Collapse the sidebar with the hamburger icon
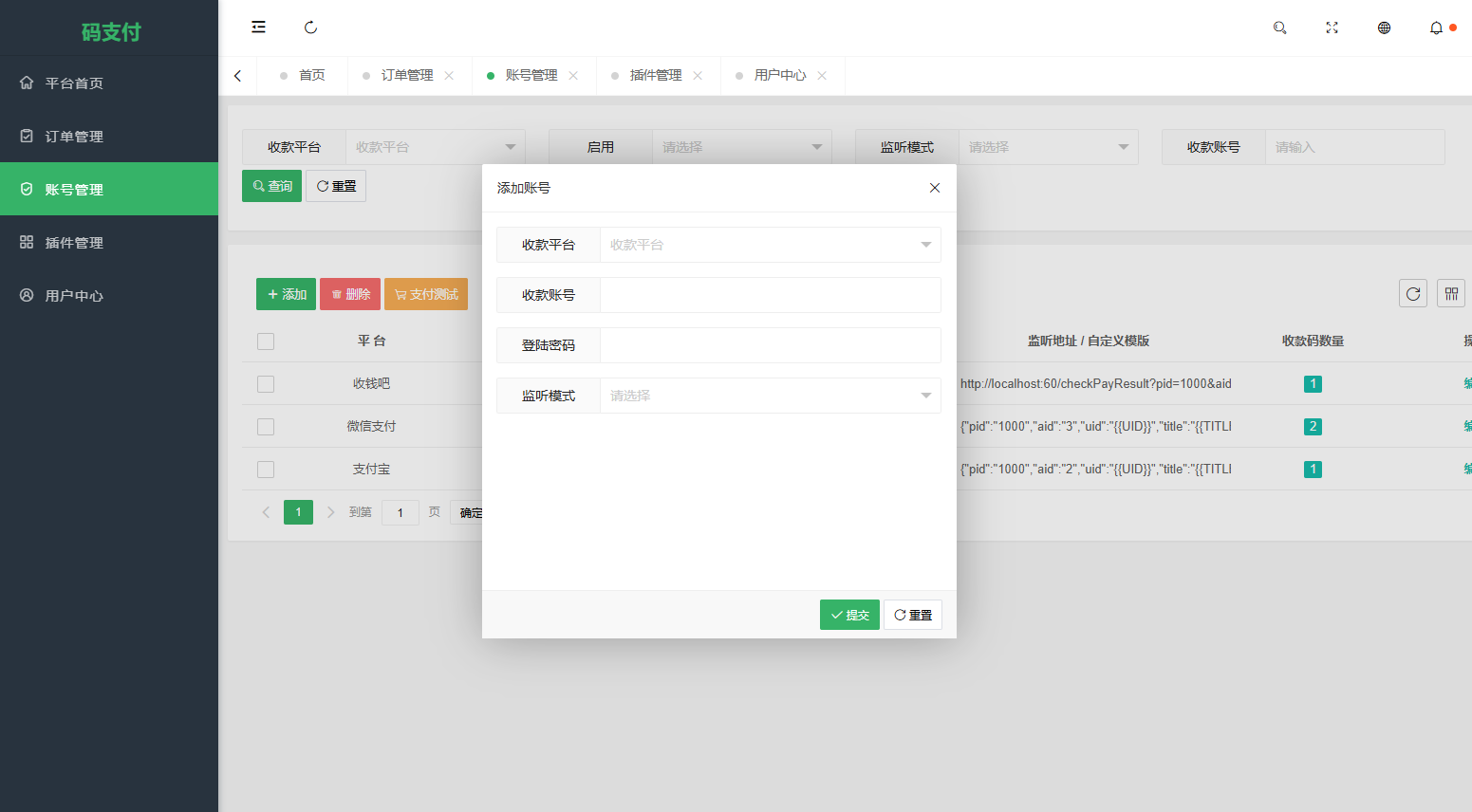The width and height of the screenshot is (1472, 812). [258, 28]
